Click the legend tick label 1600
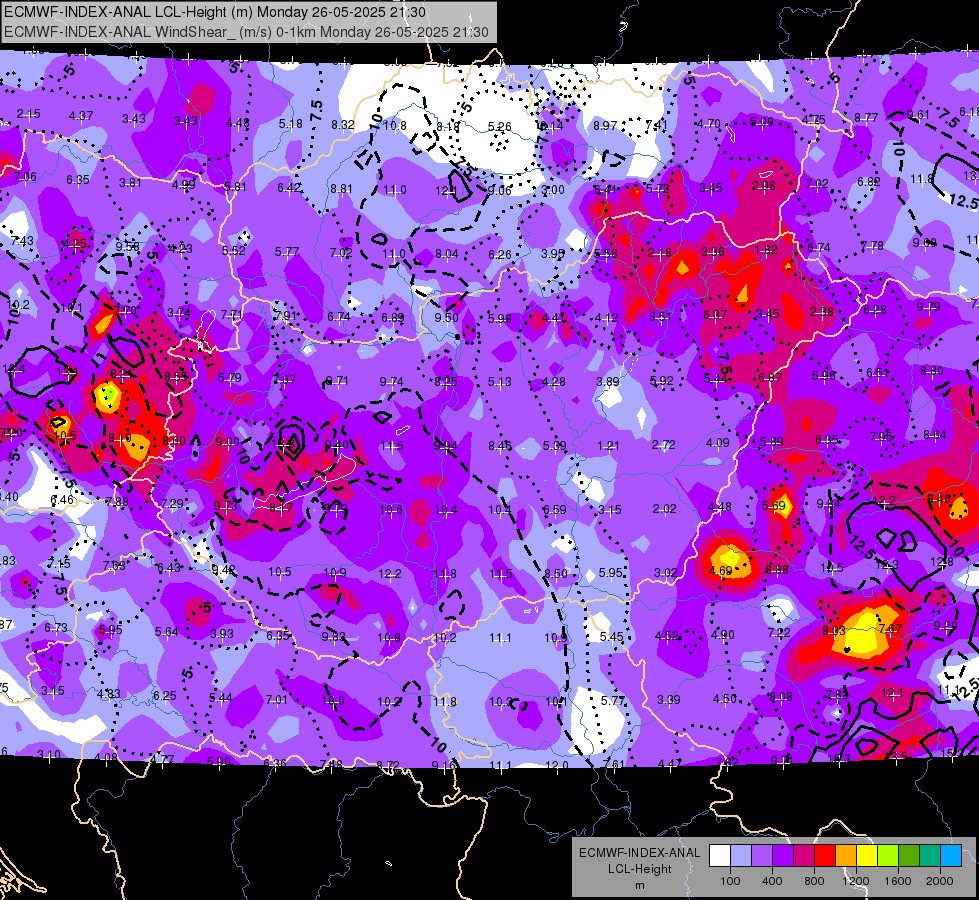 point(898,881)
